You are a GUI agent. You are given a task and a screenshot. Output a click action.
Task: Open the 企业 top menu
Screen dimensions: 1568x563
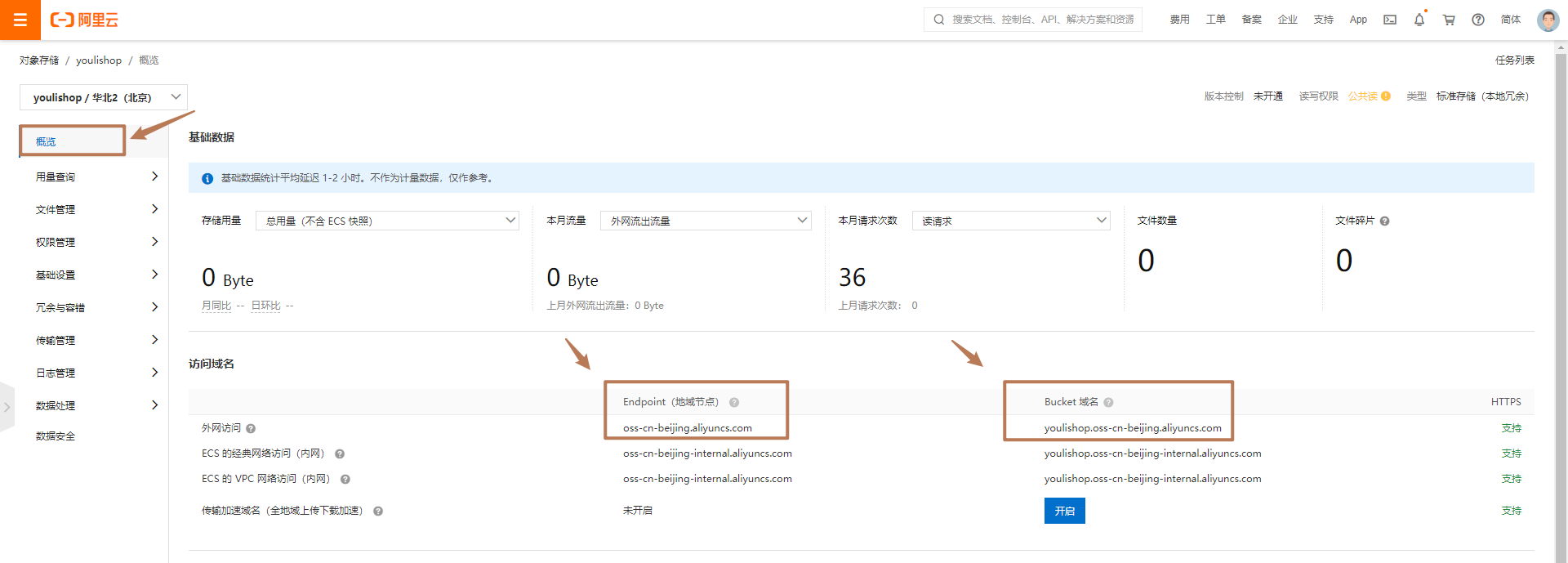[1288, 20]
